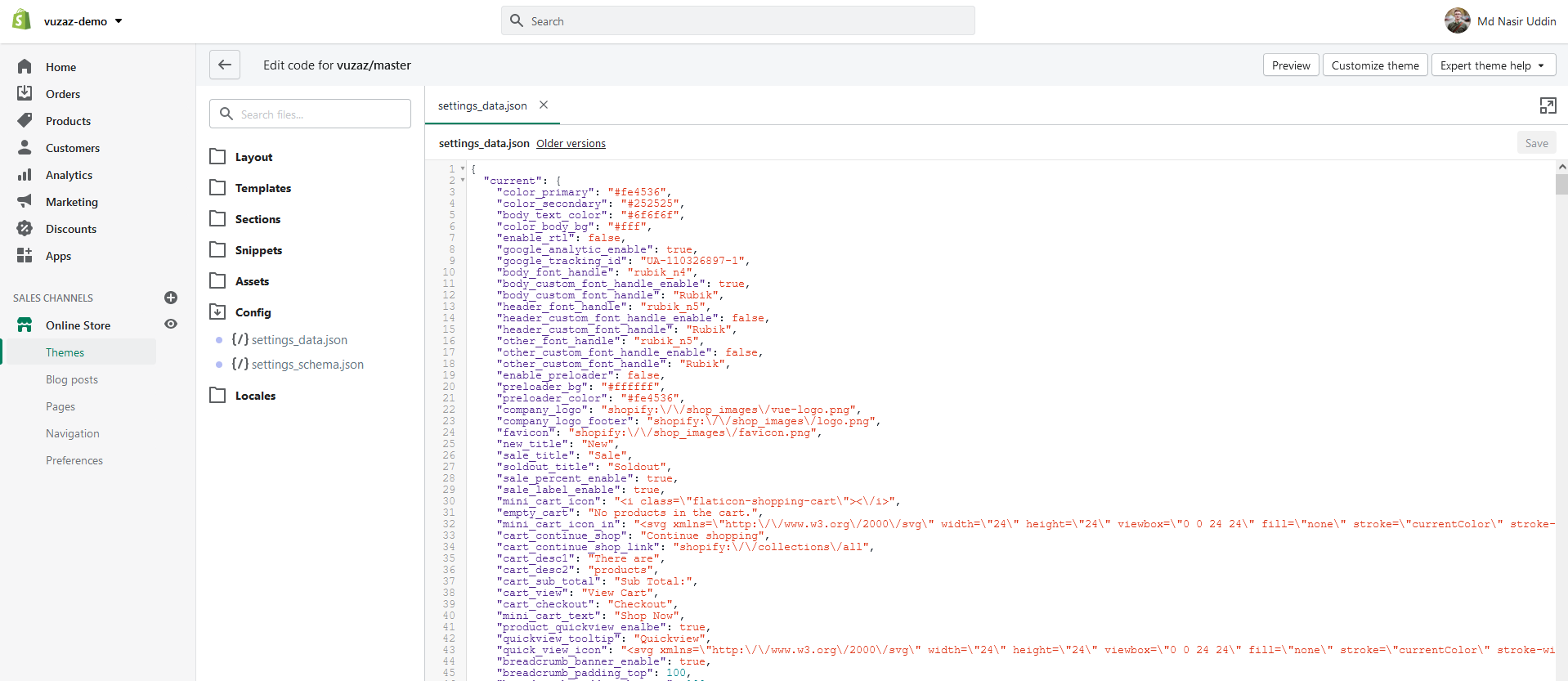Collapse the Config folder
The image size is (1568, 681).
tap(252, 312)
